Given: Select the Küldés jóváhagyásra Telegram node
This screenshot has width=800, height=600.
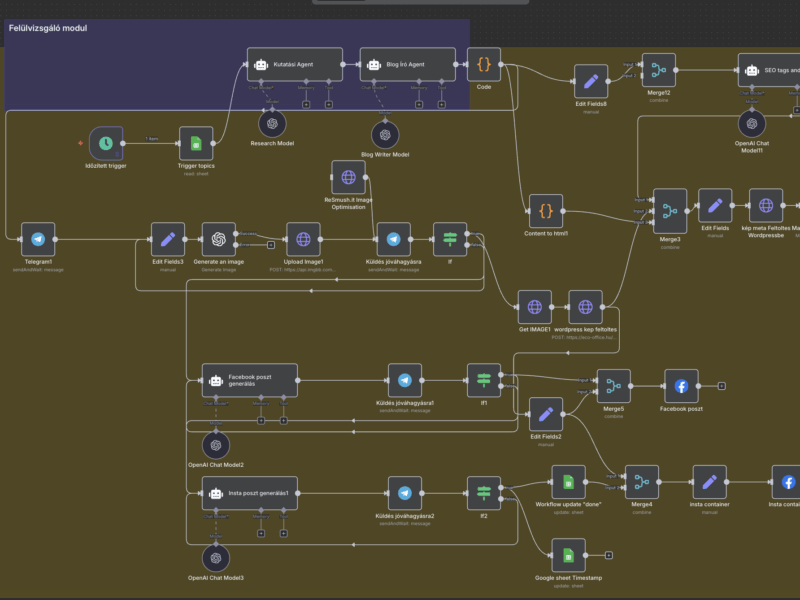Looking at the screenshot, I should [393, 239].
